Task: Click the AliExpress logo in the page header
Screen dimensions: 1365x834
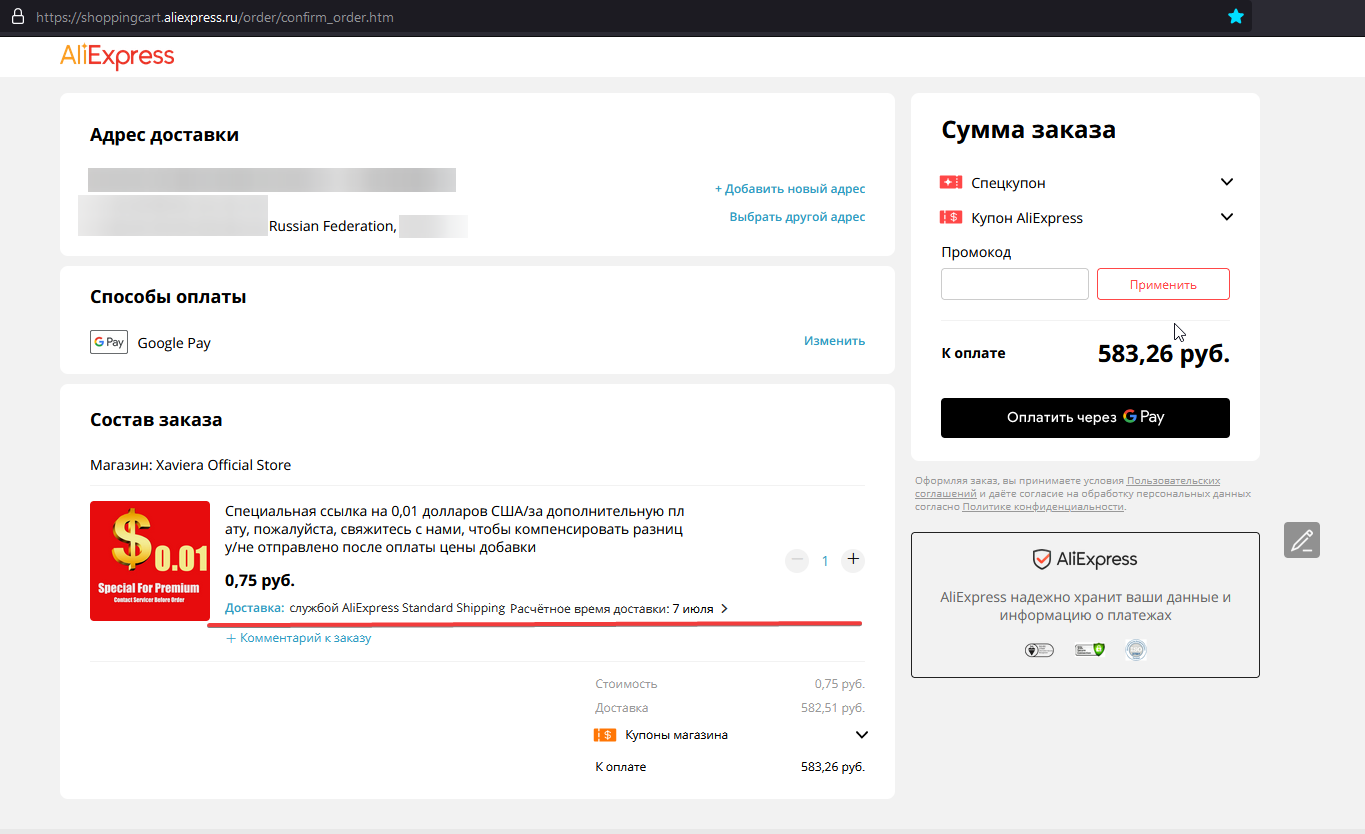Action: point(117,56)
